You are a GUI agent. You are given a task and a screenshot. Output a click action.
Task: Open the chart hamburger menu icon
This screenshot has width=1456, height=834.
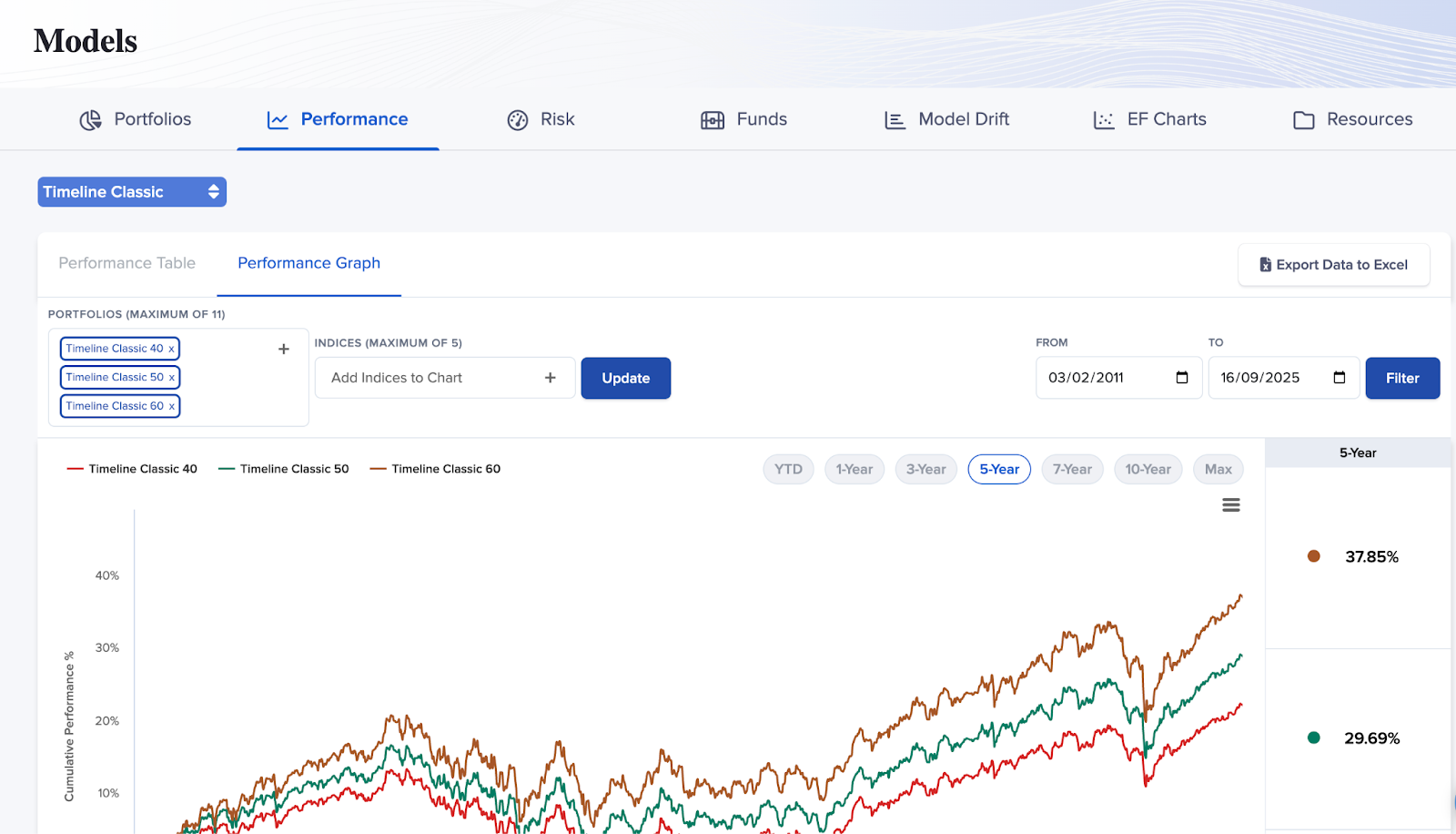1230,505
